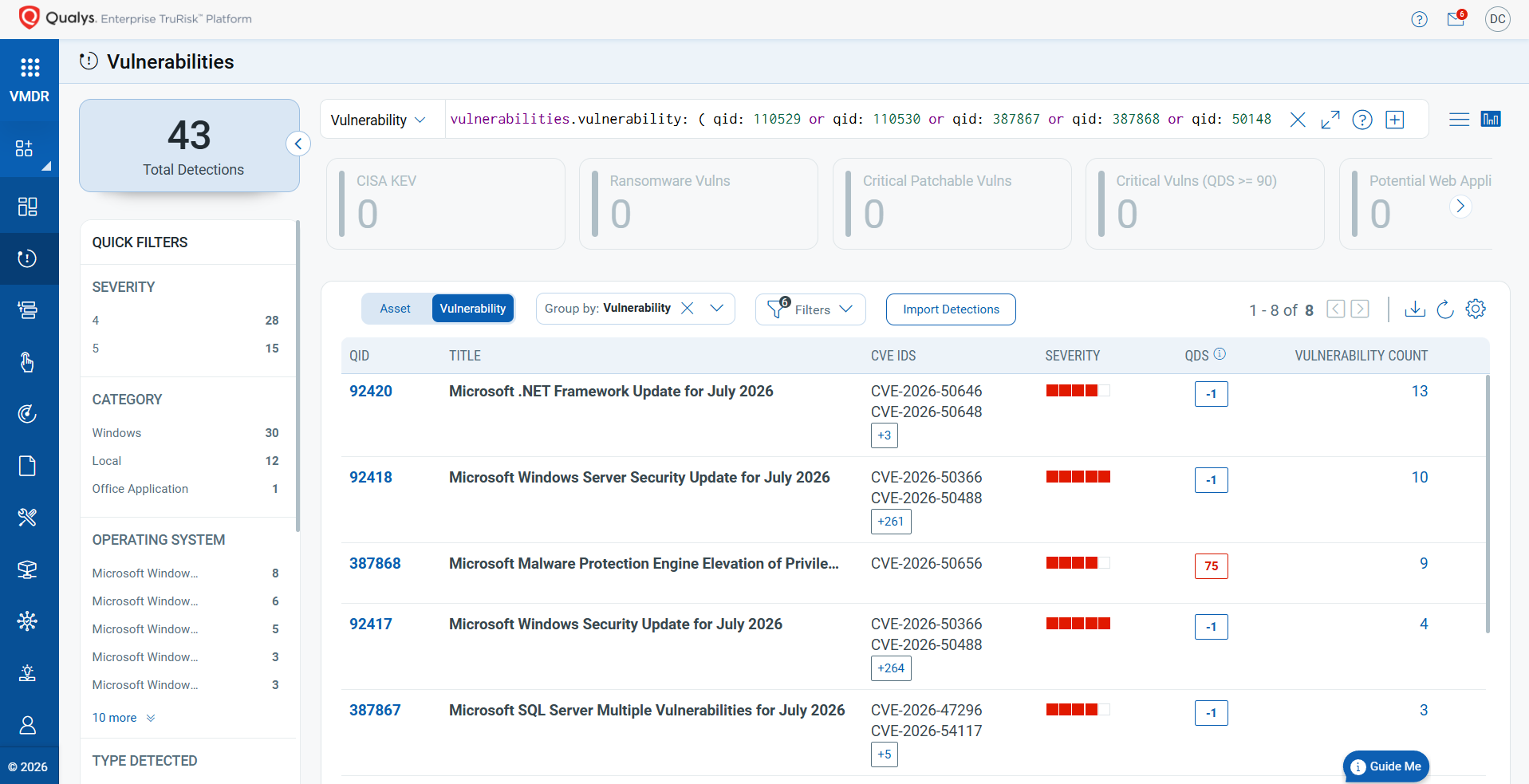Open the Dashboard widgets icon in sidebar

[x=24, y=148]
